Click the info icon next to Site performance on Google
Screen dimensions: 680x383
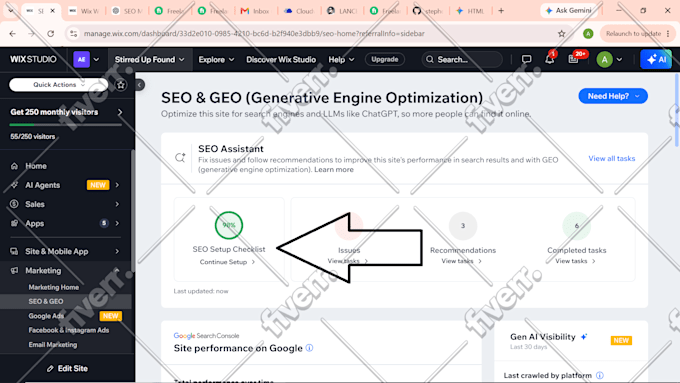[x=309, y=348]
